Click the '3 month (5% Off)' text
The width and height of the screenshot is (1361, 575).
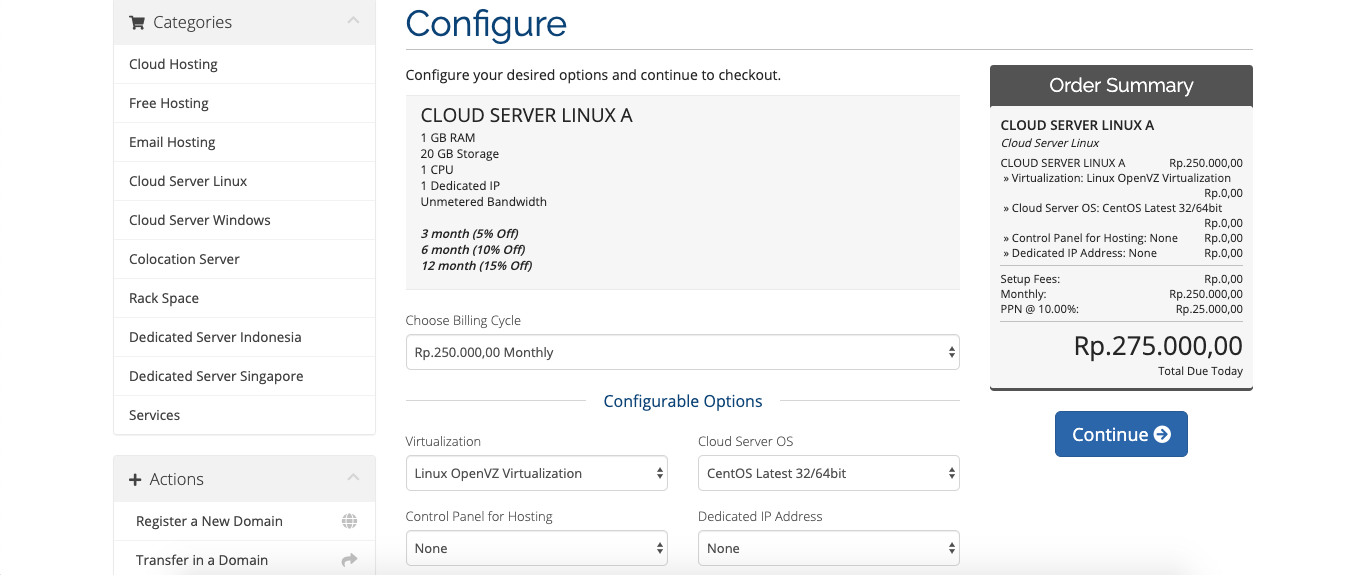point(469,234)
